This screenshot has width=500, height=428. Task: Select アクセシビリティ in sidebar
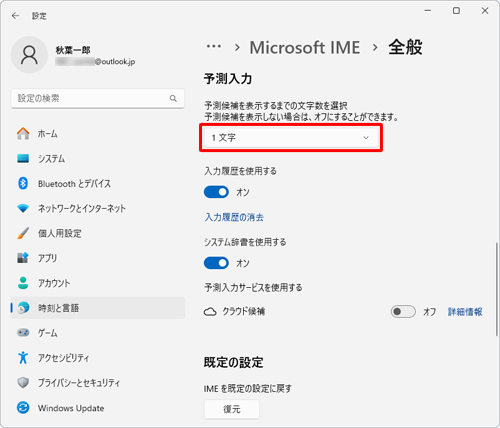click(x=98, y=358)
